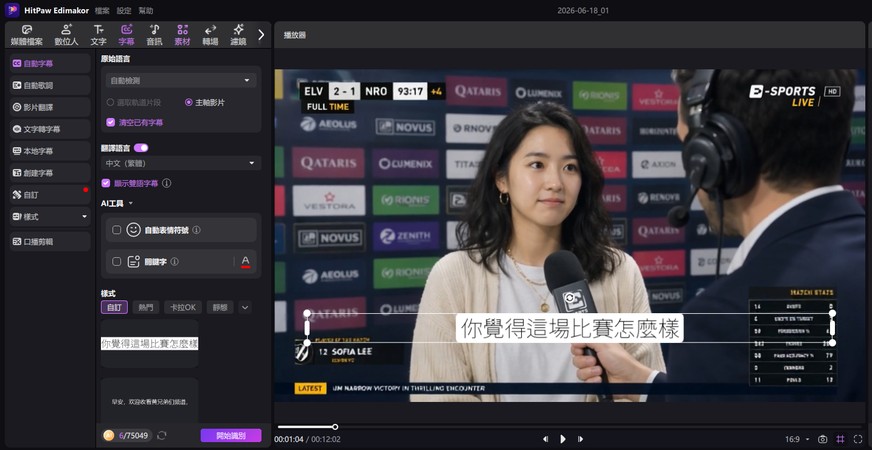
Task: Select 創建字幕 in sidebar
Action: pyautogui.click(x=50, y=173)
